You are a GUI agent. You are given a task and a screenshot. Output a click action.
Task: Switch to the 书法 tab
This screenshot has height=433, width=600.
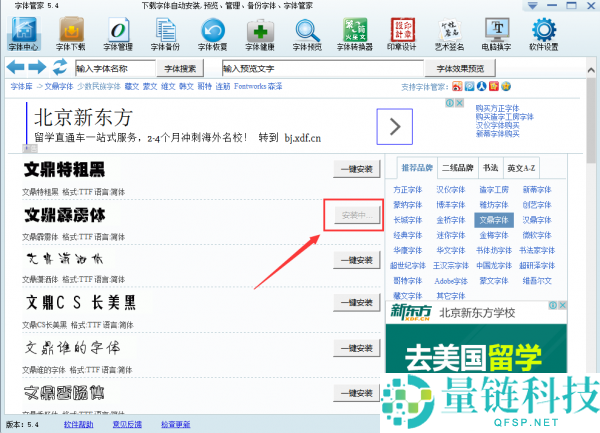491,167
